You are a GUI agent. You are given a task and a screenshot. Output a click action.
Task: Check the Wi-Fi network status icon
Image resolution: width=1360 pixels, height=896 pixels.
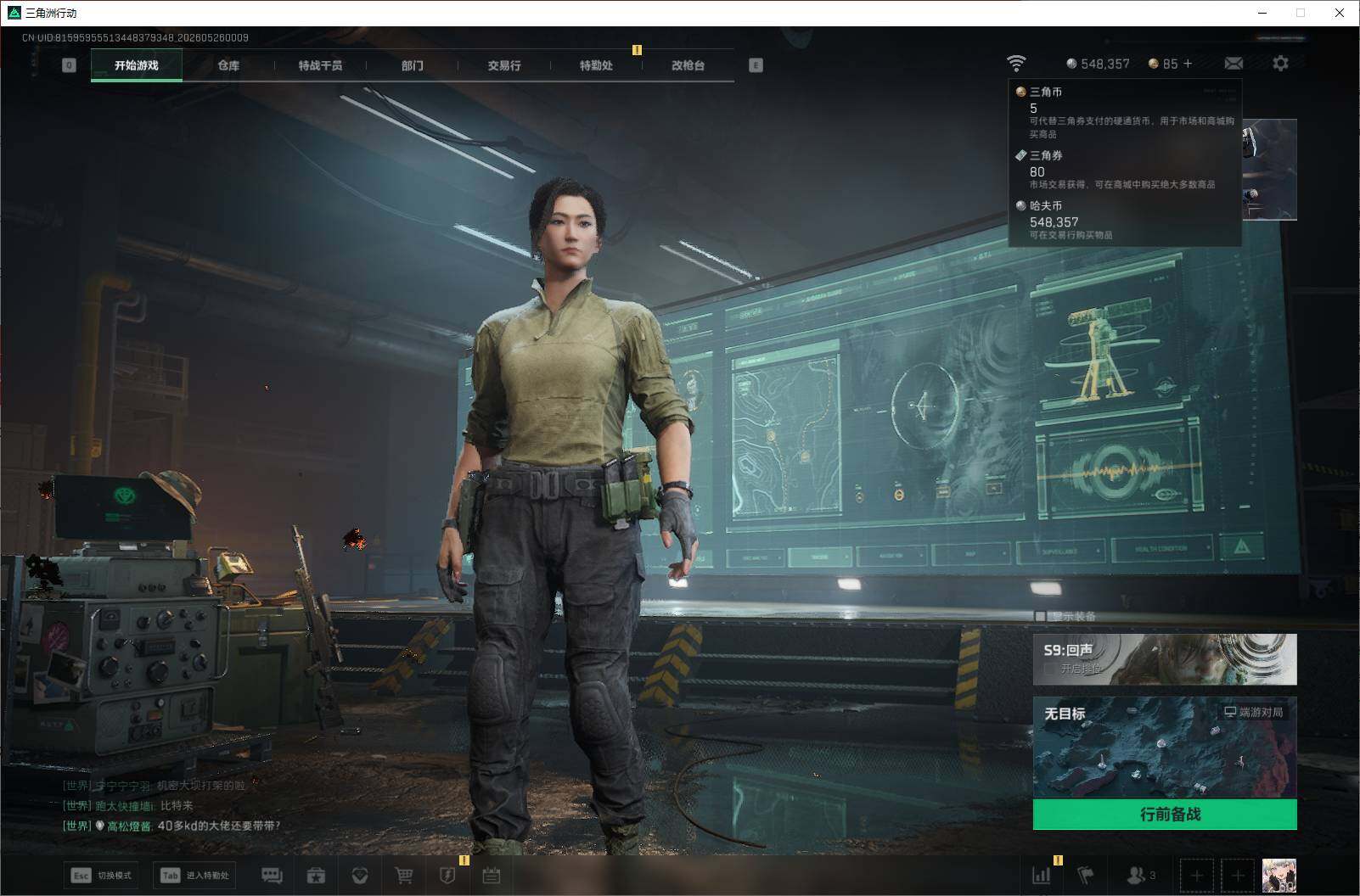point(1016,63)
